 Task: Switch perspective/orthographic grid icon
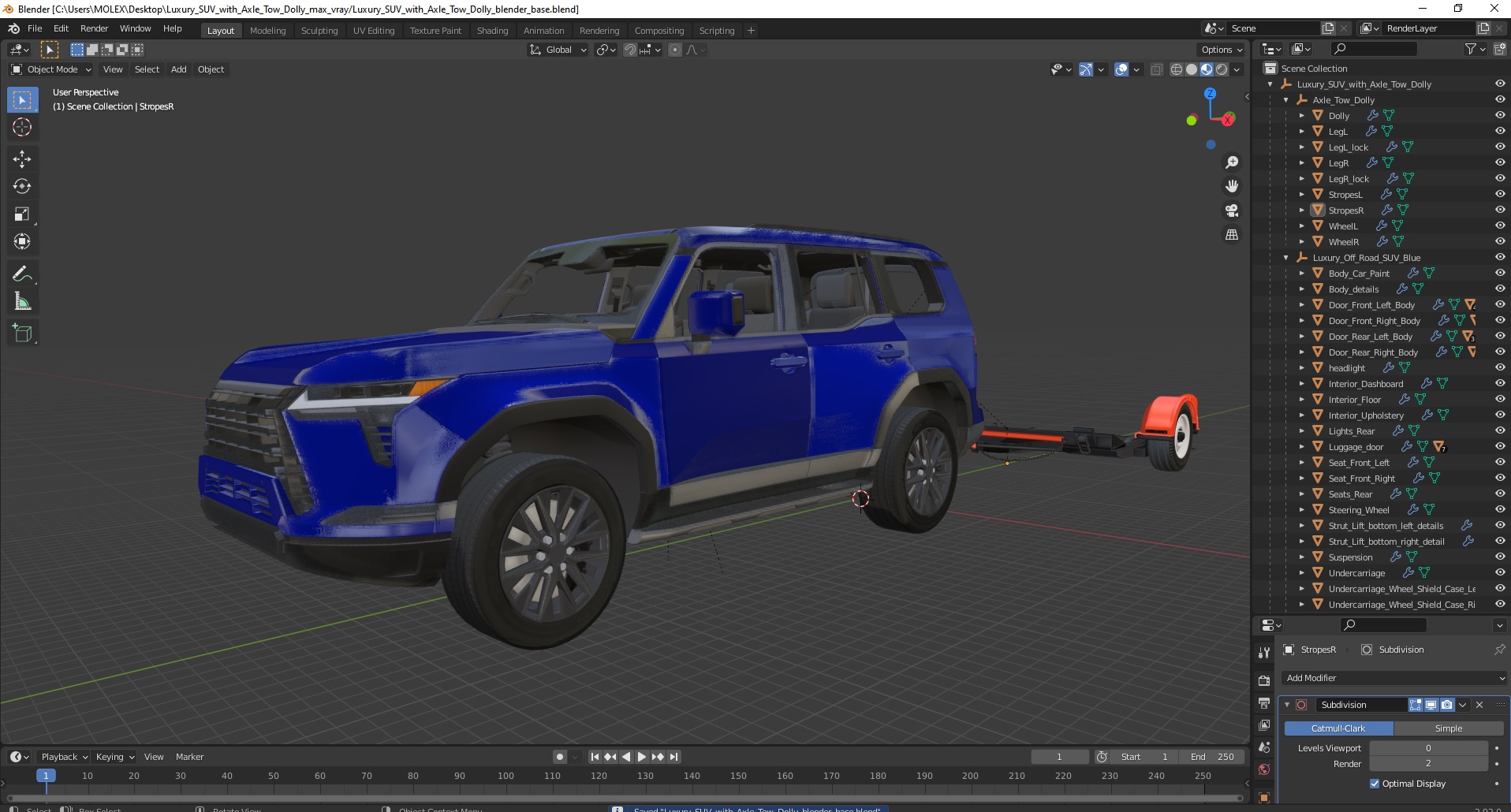(x=1232, y=235)
